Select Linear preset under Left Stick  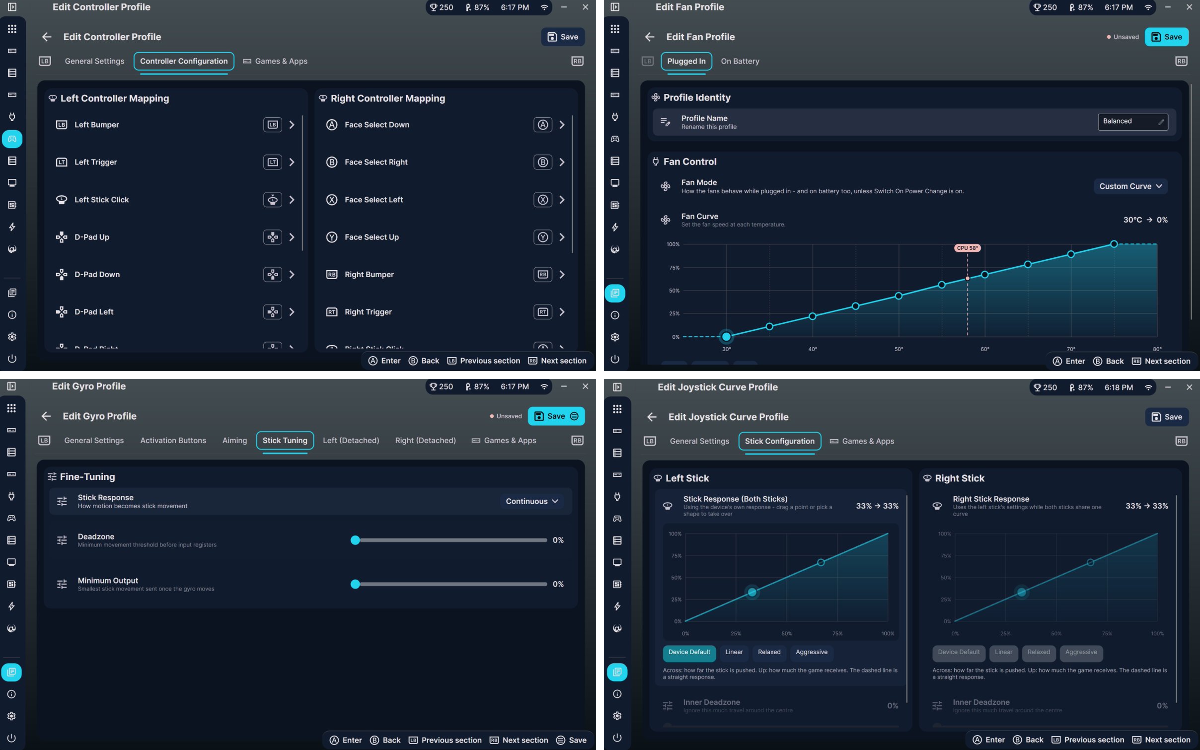pyautogui.click(x=734, y=652)
